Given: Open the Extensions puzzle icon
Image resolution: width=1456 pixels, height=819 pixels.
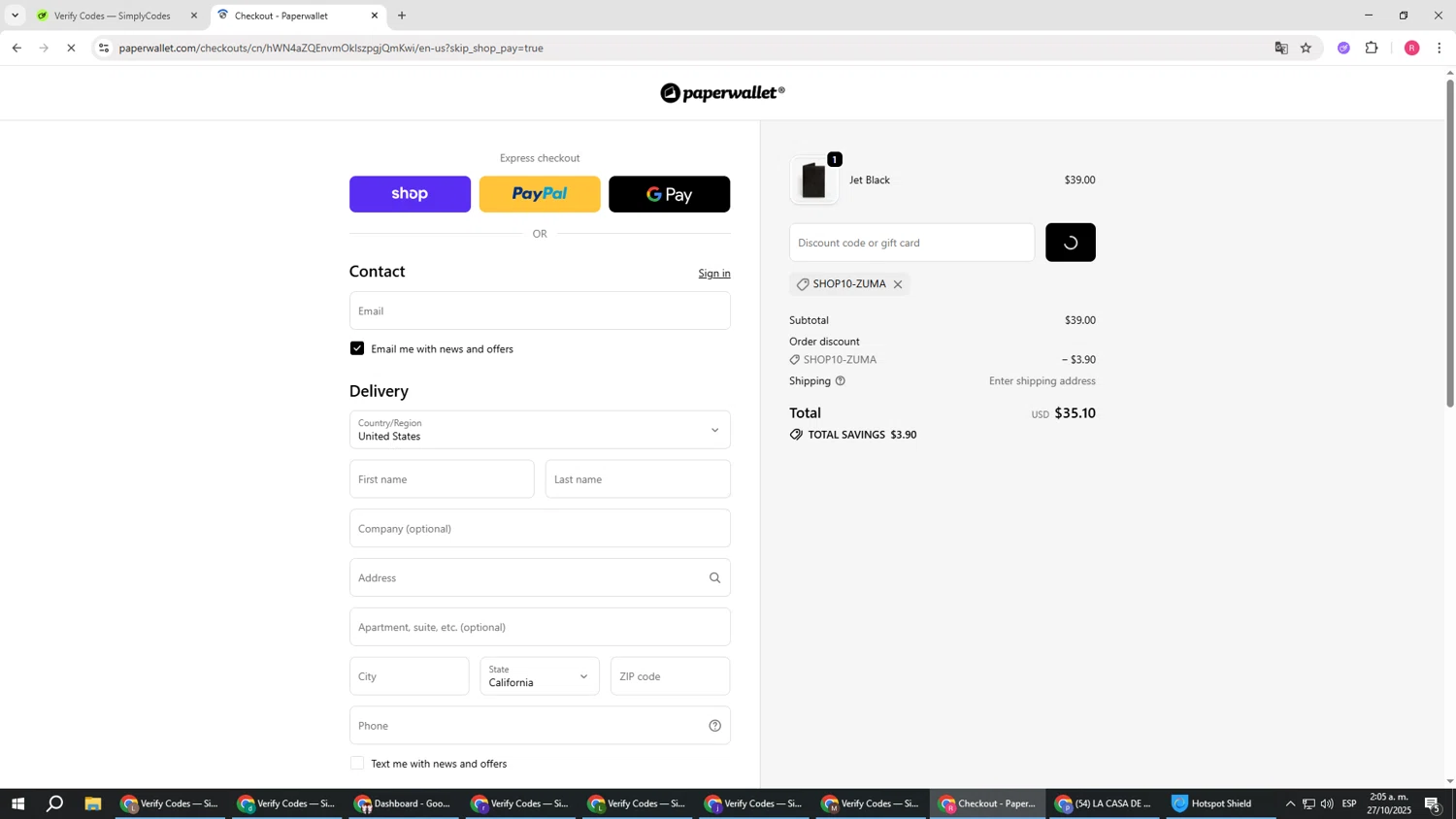Looking at the screenshot, I should [1372, 48].
